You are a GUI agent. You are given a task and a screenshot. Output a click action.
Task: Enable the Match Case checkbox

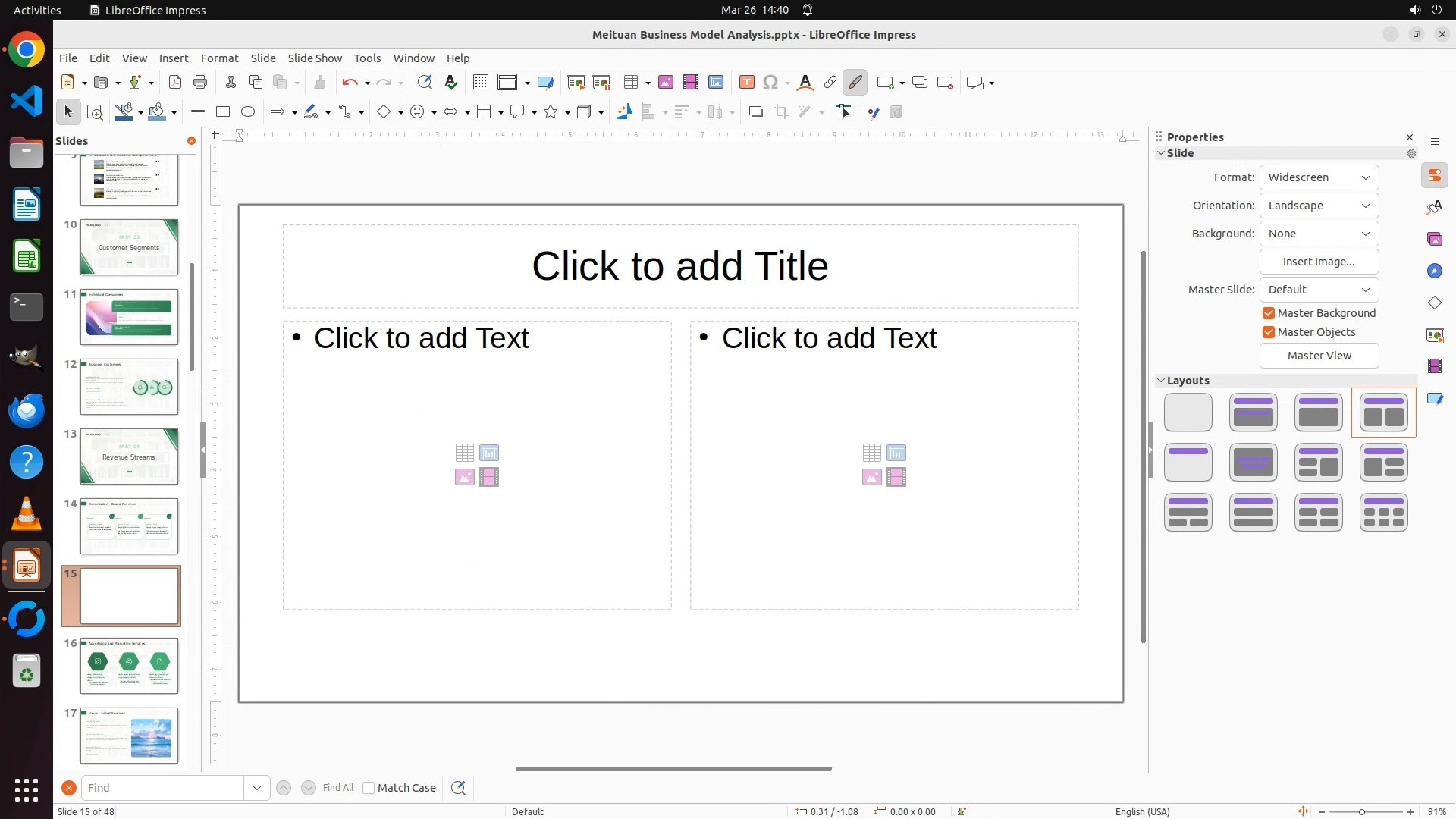point(369,788)
